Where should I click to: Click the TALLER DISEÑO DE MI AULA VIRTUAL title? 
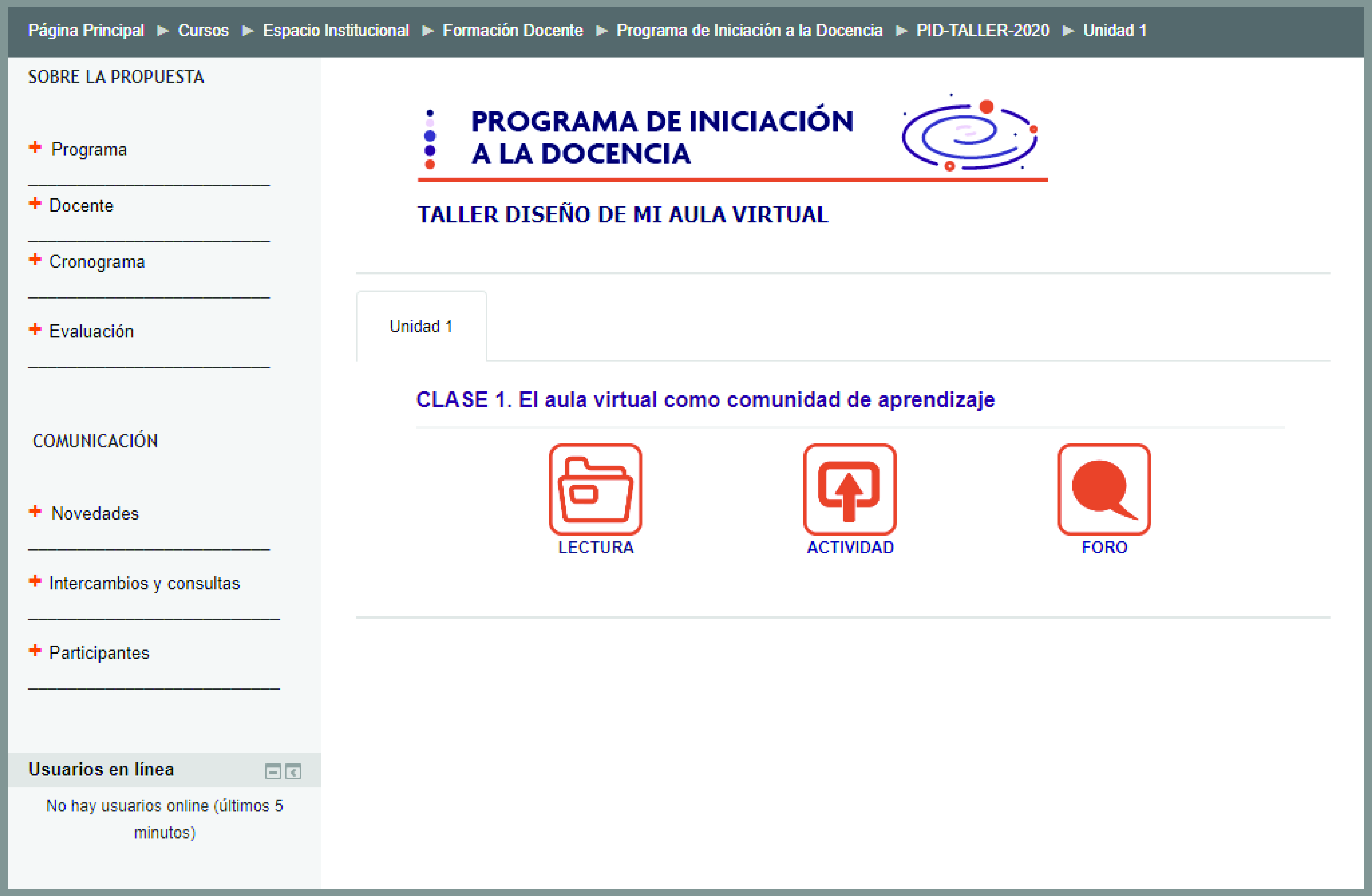(623, 214)
